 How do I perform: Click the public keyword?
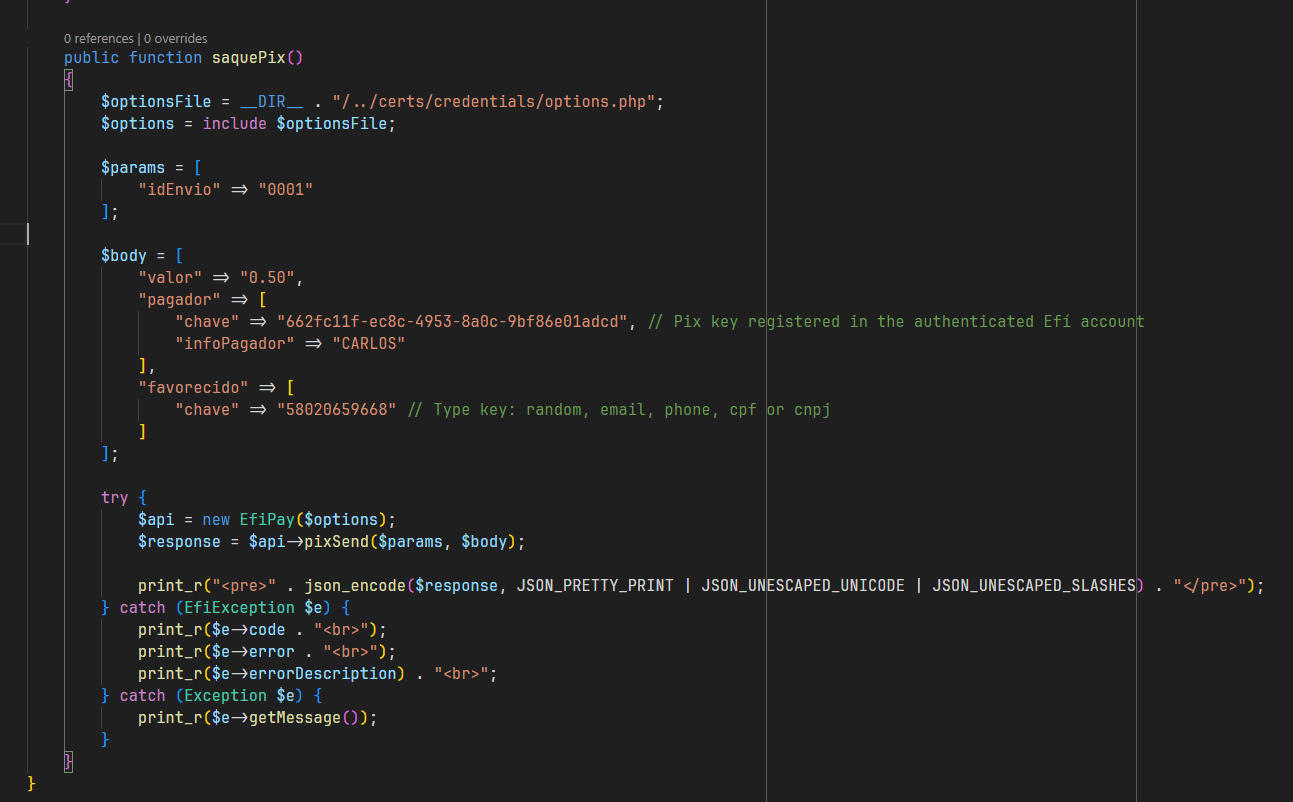tap(92, 58)
